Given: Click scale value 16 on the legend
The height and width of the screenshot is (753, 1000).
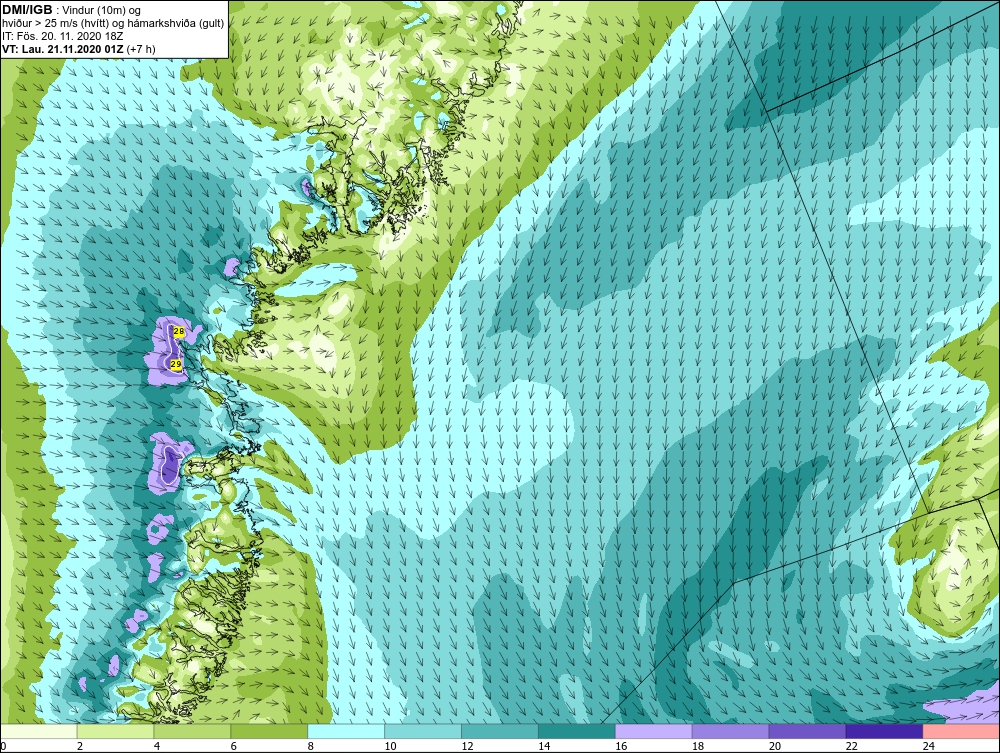Looking at the screenshot, I should pyautogui.click(x=621, y=746).
